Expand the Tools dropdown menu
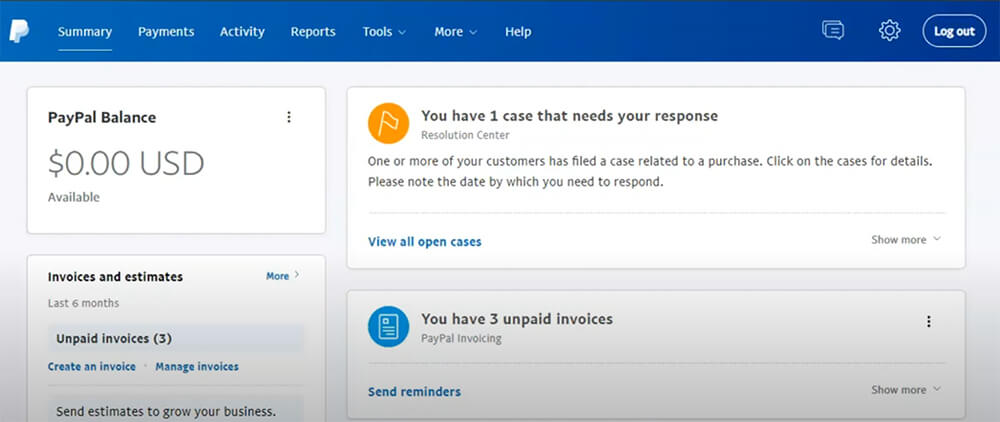The height and width of the screenshot is (422, 1000). pos(384,32)
